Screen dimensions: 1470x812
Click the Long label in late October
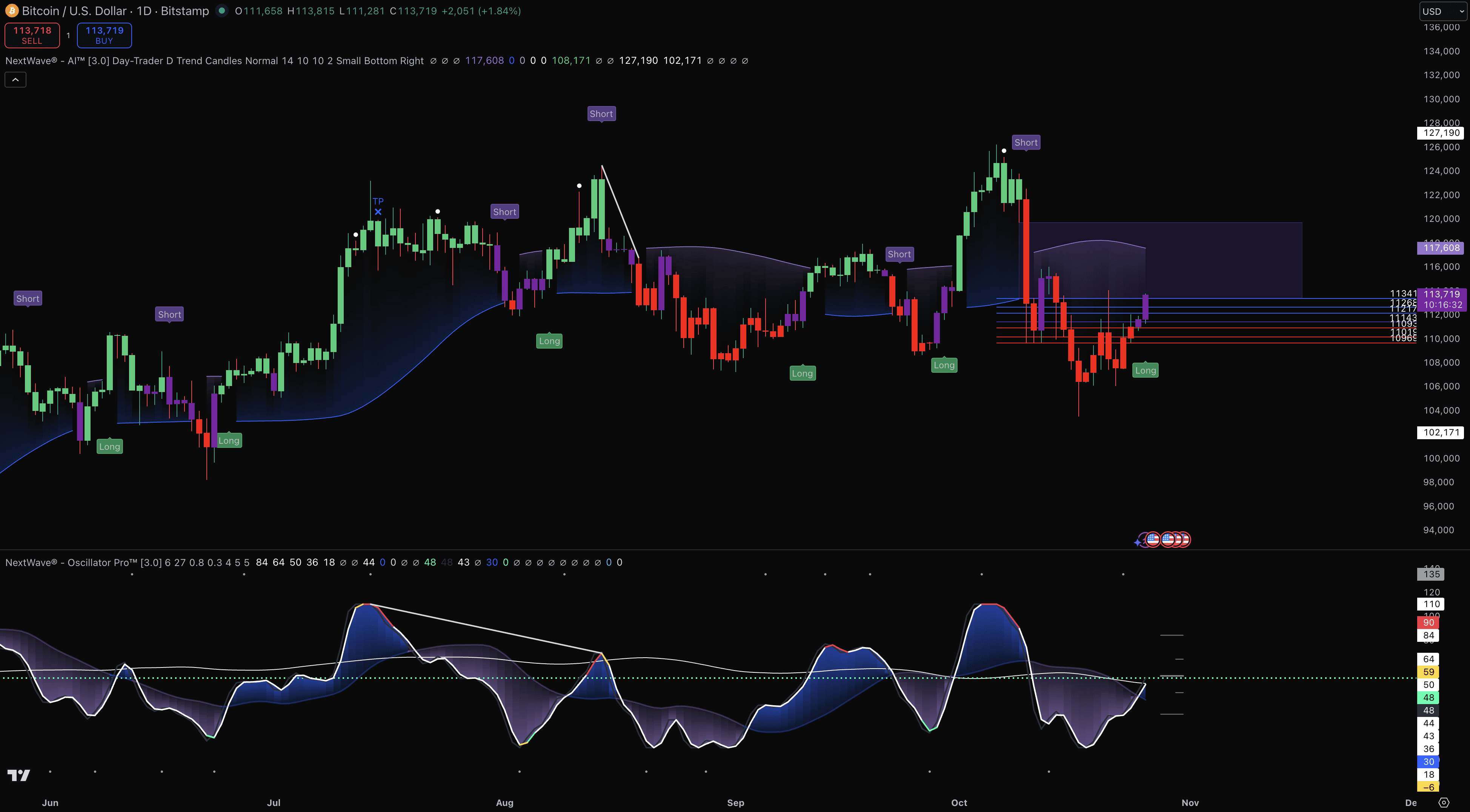pyautogui.click(x=1145, y=370)
